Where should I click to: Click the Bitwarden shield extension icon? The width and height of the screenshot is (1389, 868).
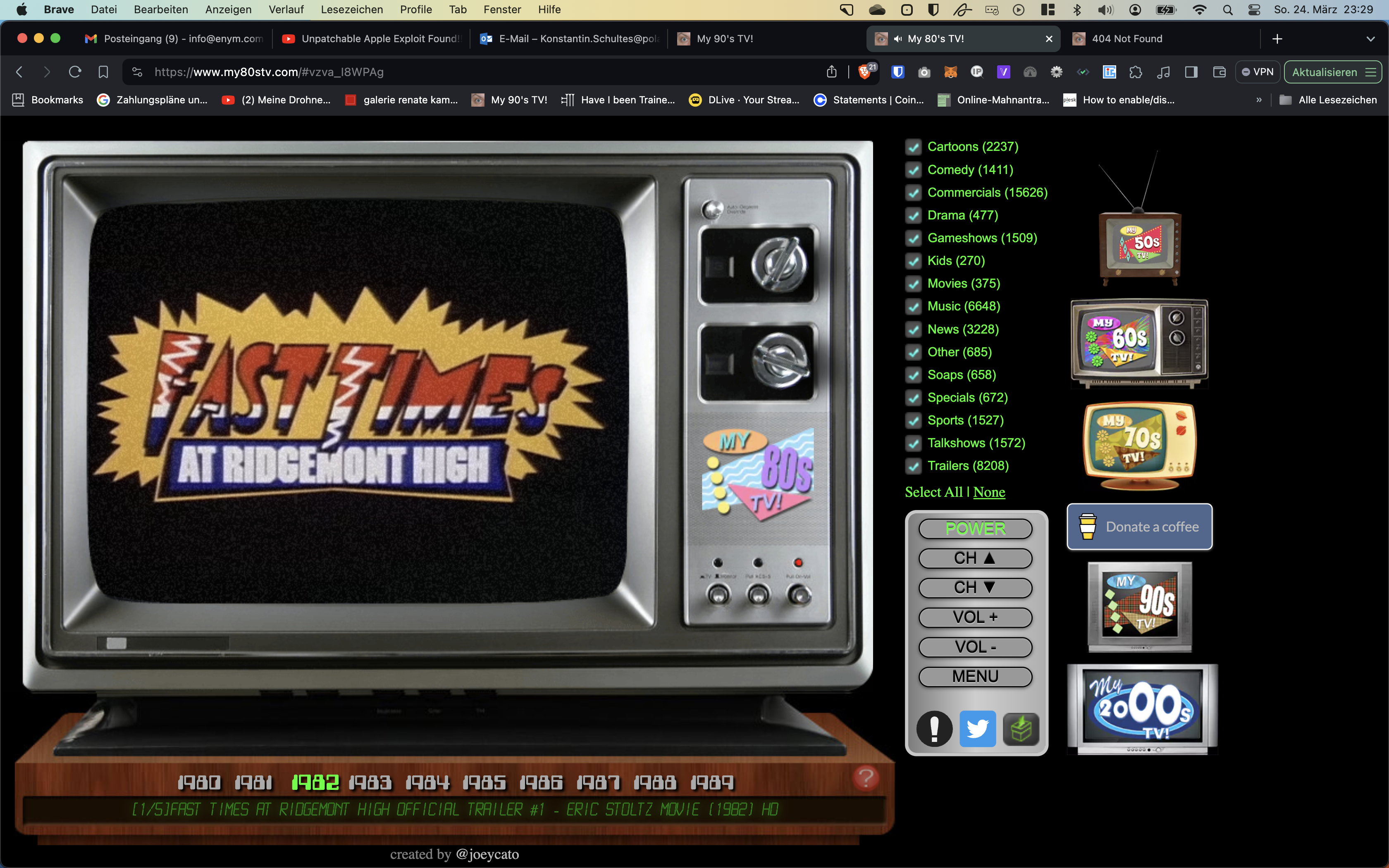tap(898, 72)
